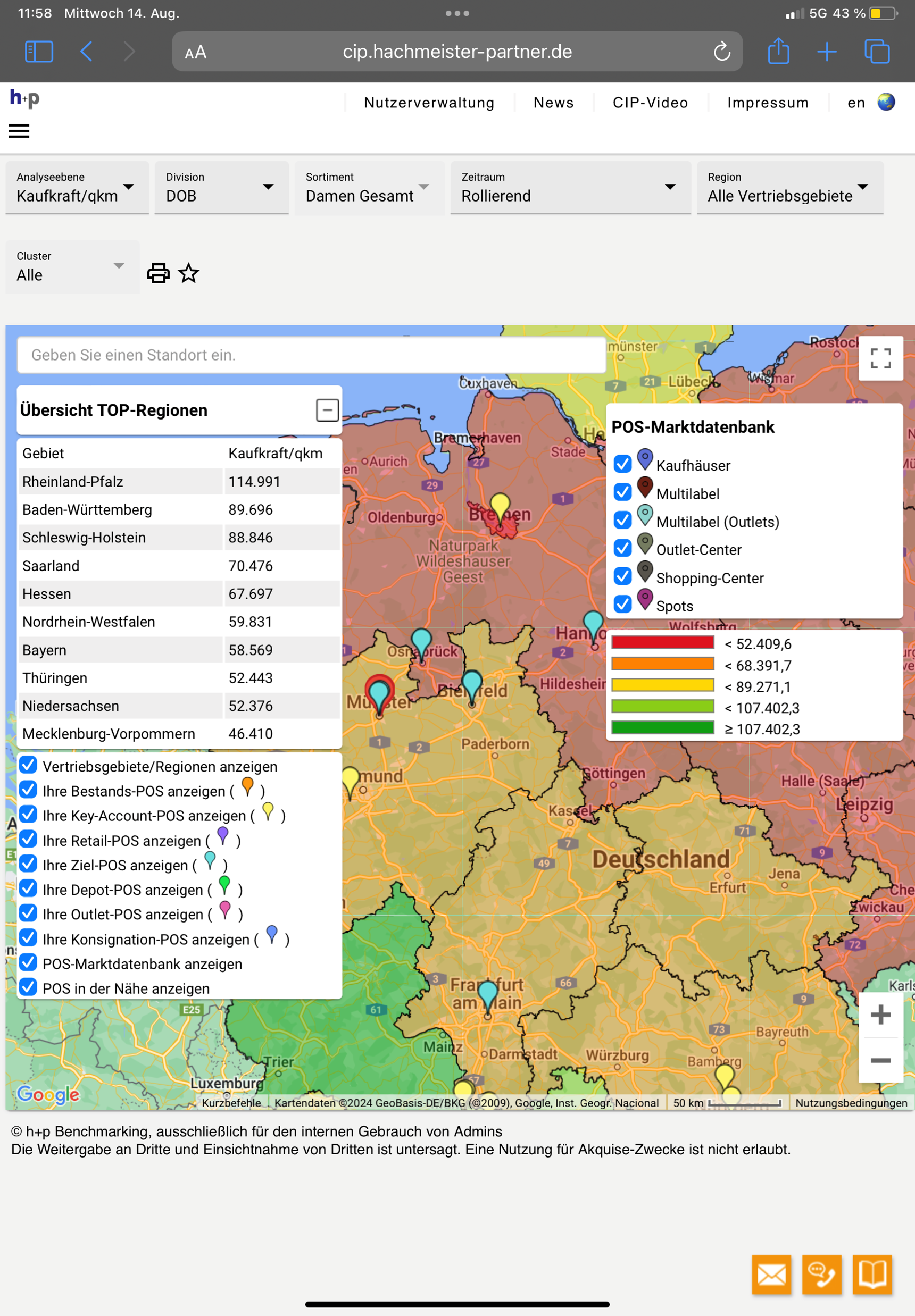Open the hamburger menu
The height and width of the screenshot is (1316, 915).
point(19,131)
